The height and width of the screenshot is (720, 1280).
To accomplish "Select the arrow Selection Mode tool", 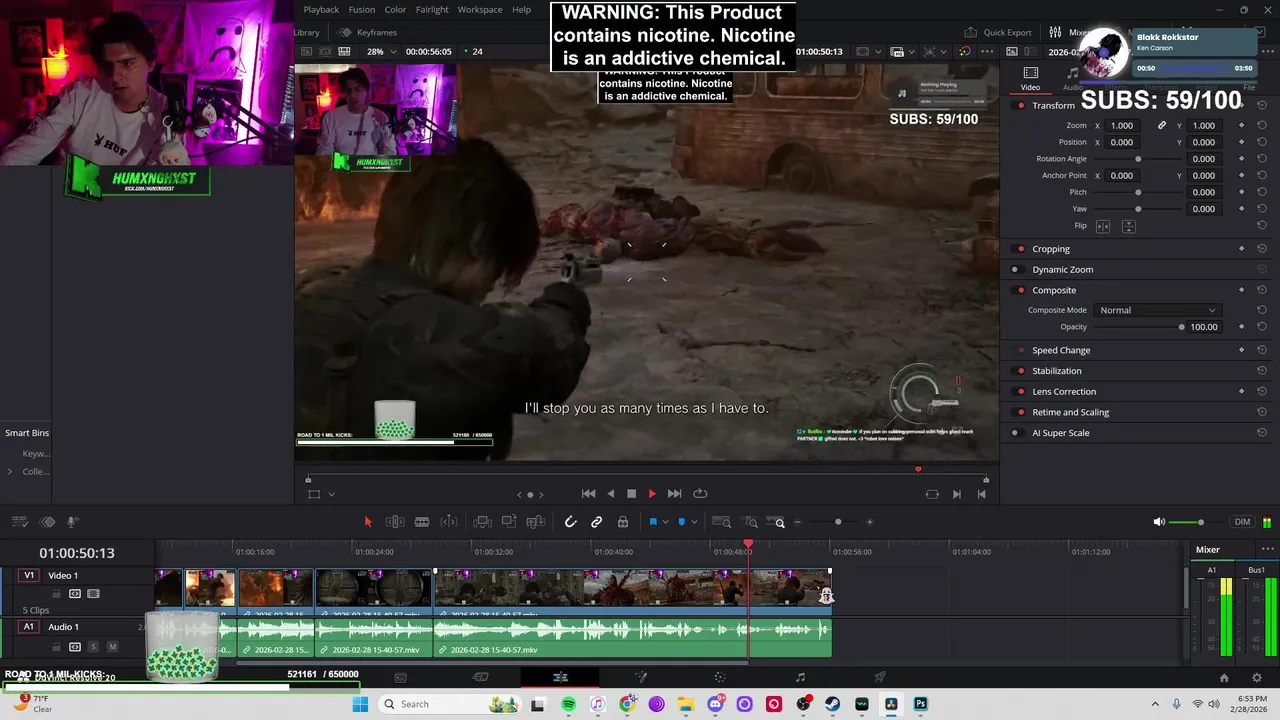I will tap(368, 522).
